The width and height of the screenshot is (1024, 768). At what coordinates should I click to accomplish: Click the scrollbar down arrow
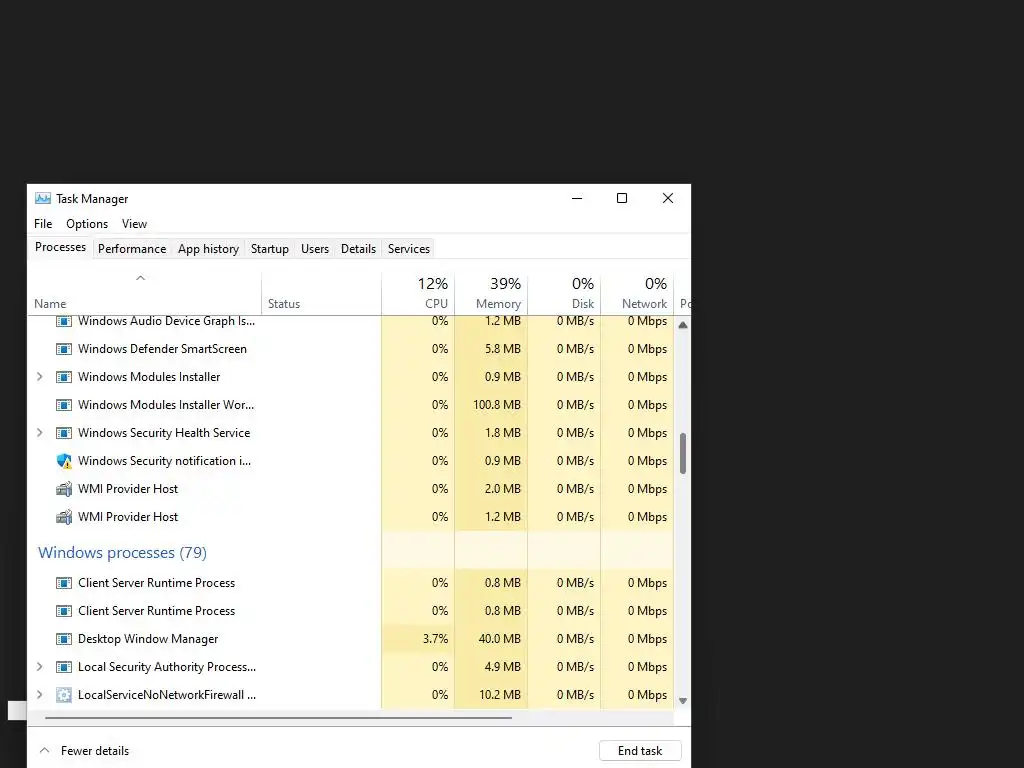683,701
